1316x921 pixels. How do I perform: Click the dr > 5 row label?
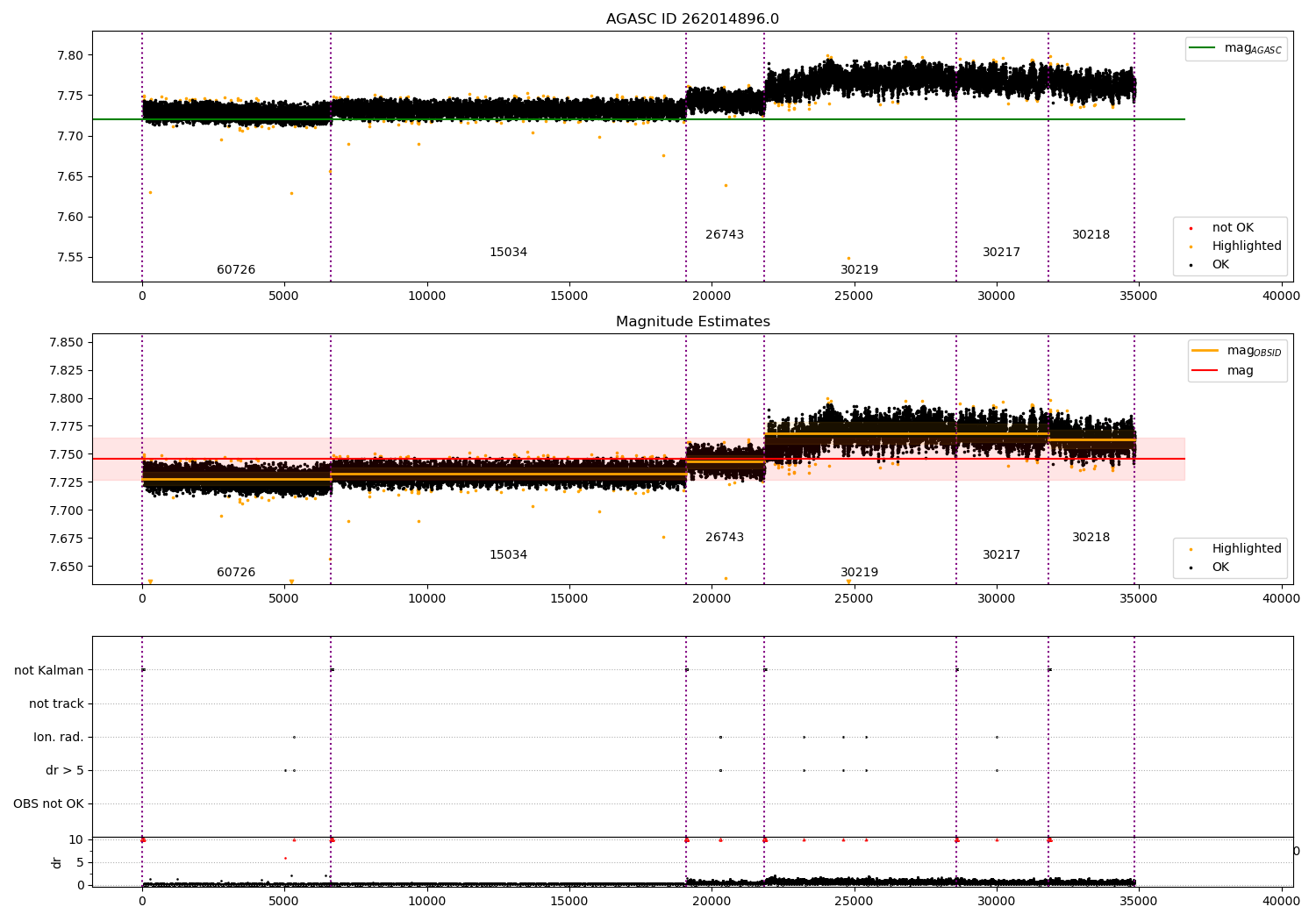click(65, 771)
